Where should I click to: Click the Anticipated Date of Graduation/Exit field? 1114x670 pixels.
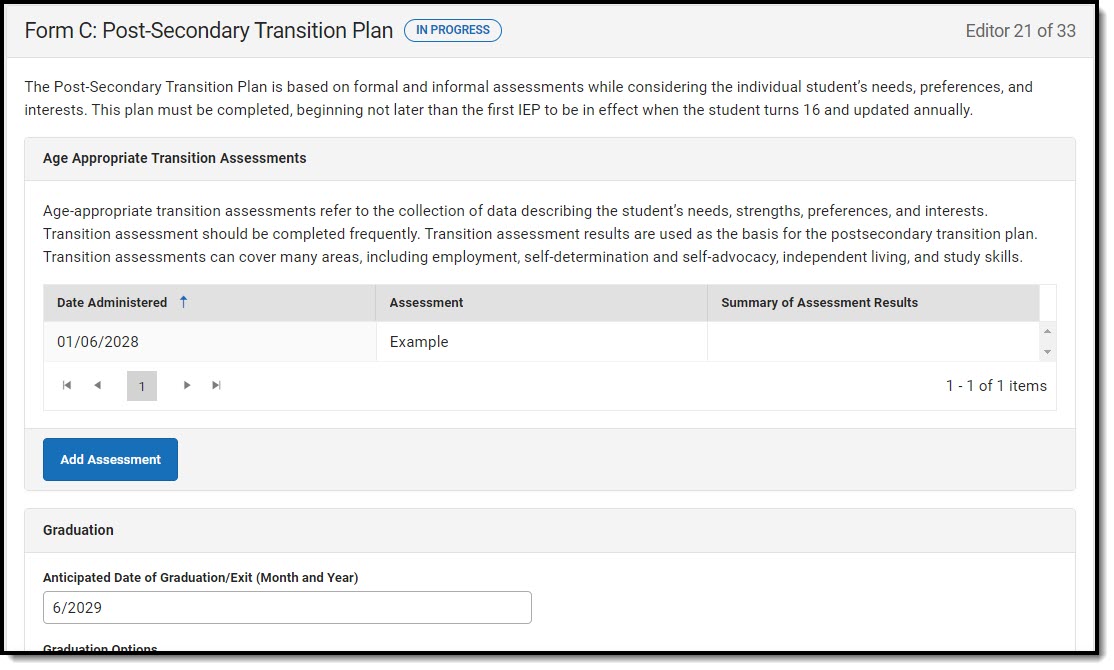[287, 608]
